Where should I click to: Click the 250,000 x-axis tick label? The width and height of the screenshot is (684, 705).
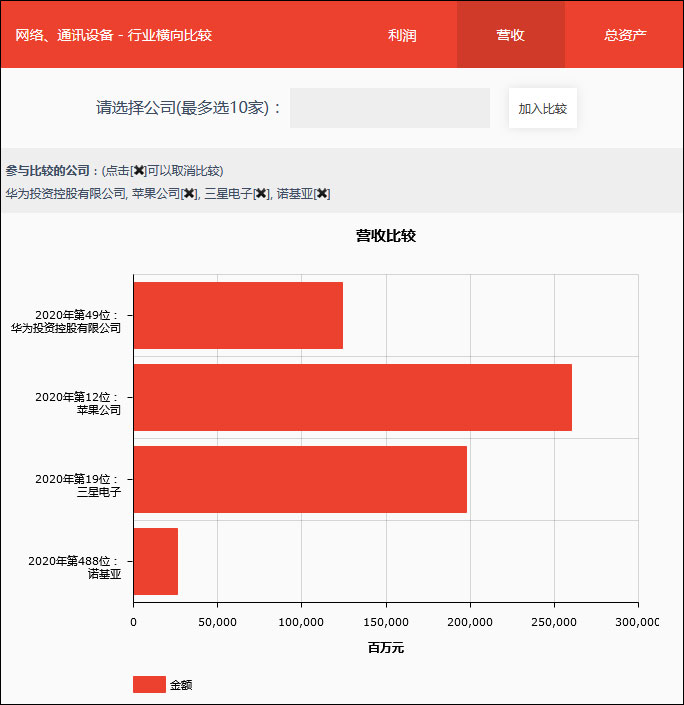click(x=554, y=622)
